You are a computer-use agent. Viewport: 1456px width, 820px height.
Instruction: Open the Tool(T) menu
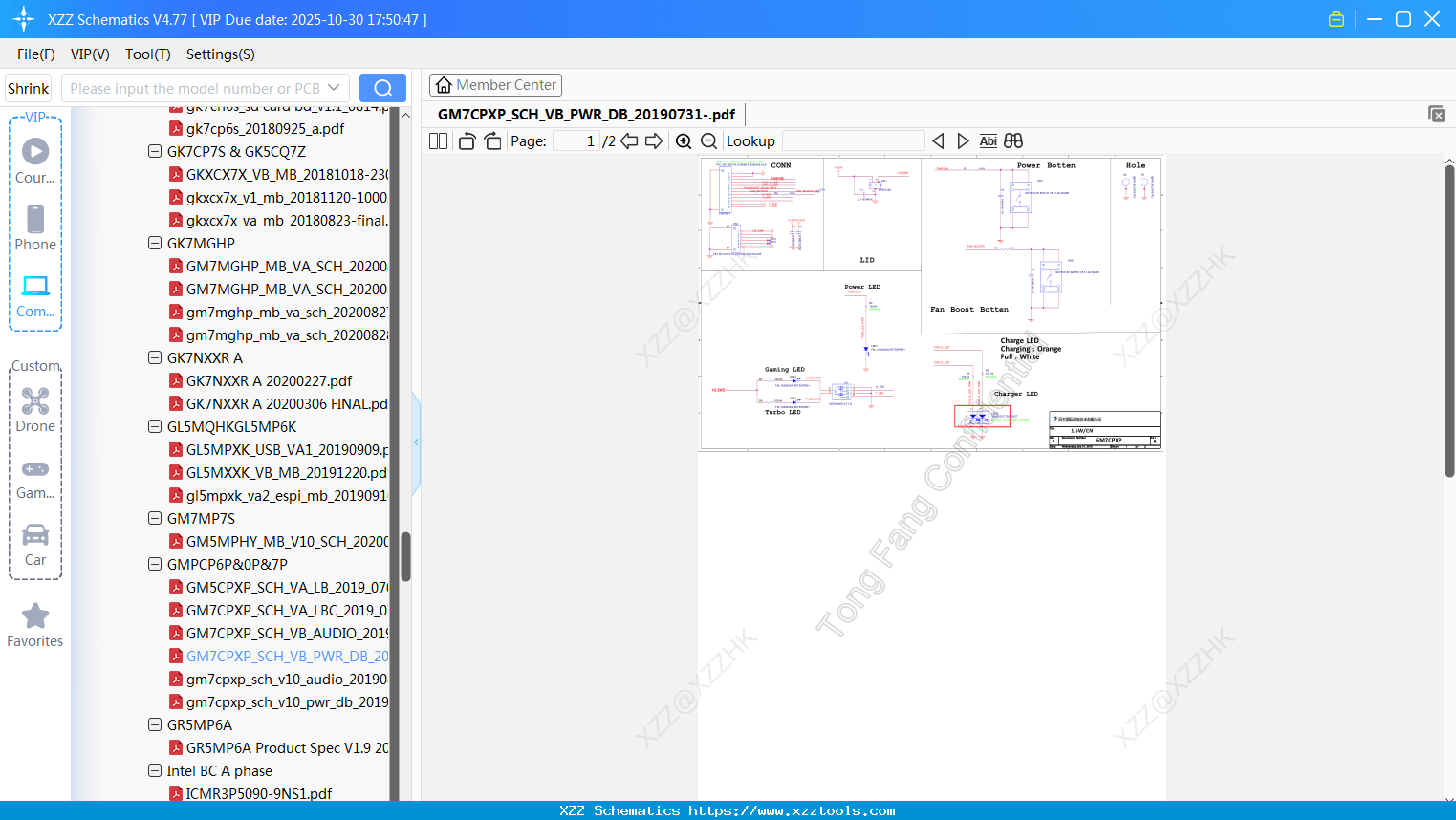pos(148,54)
